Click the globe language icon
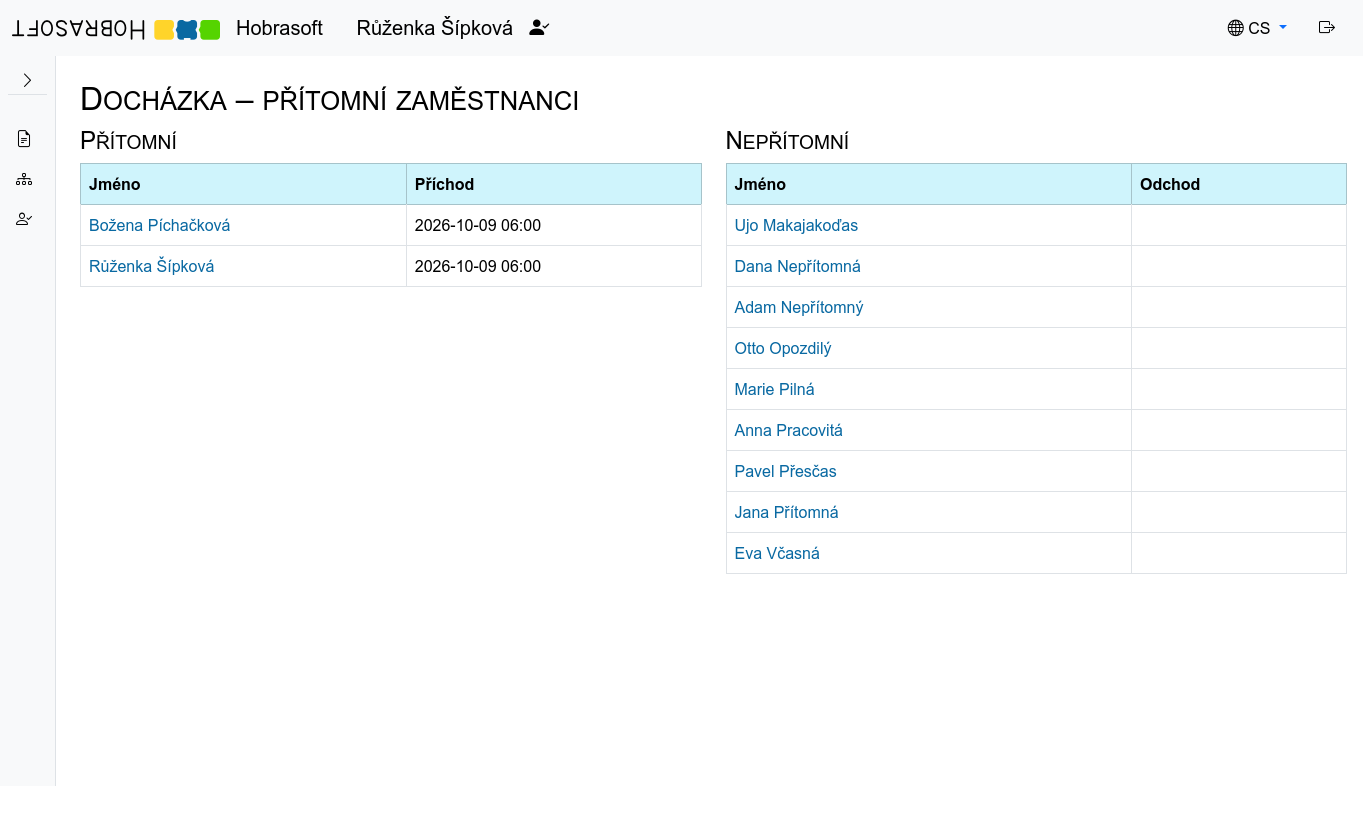The width and height of the screenshot is (1363, 830). tap(1236, 28)
